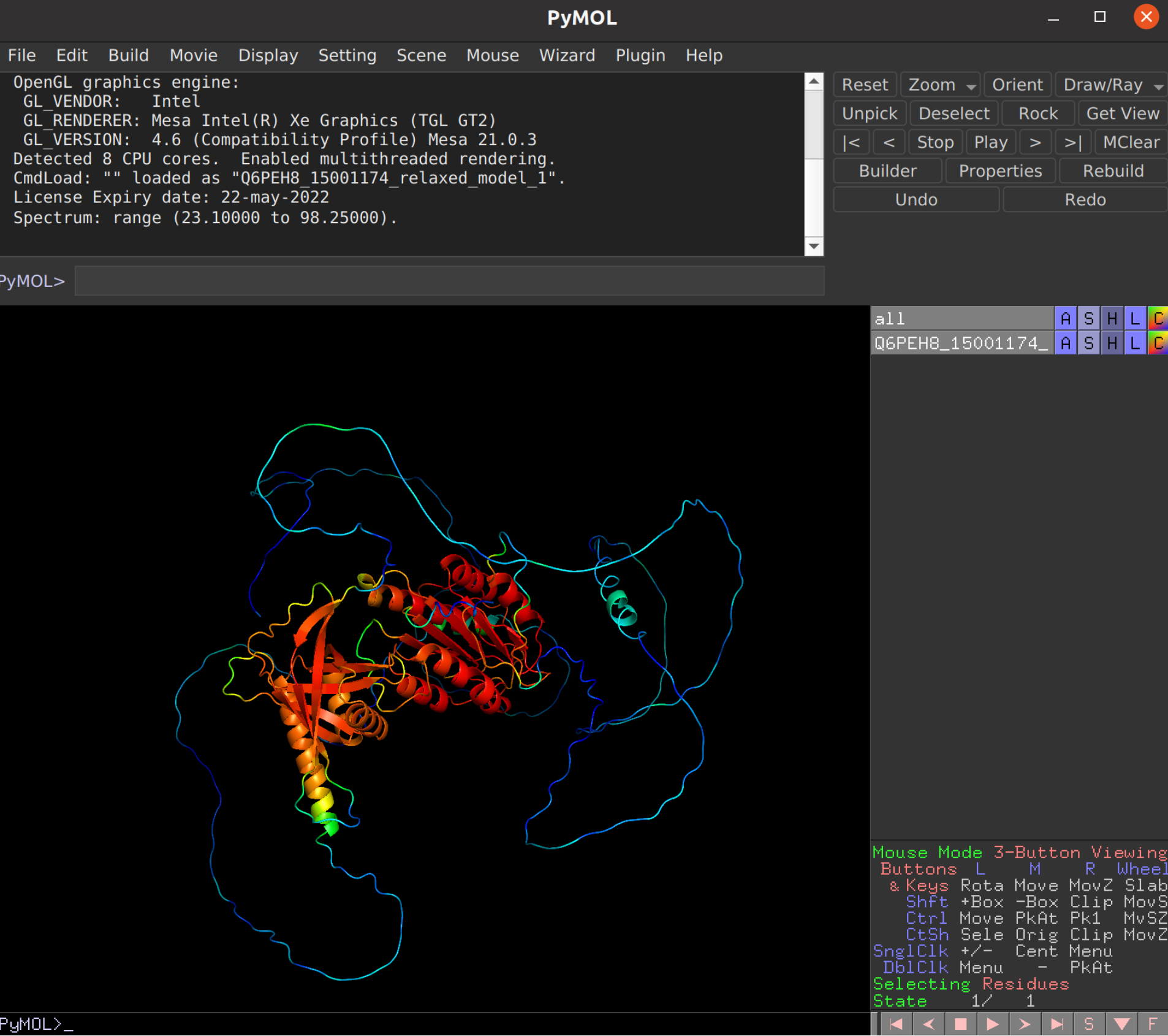Screen dimensions: 1168x1036
Task: Click the F fullscreen icon in bottom bar
Action: (x=1153, y=1024)
